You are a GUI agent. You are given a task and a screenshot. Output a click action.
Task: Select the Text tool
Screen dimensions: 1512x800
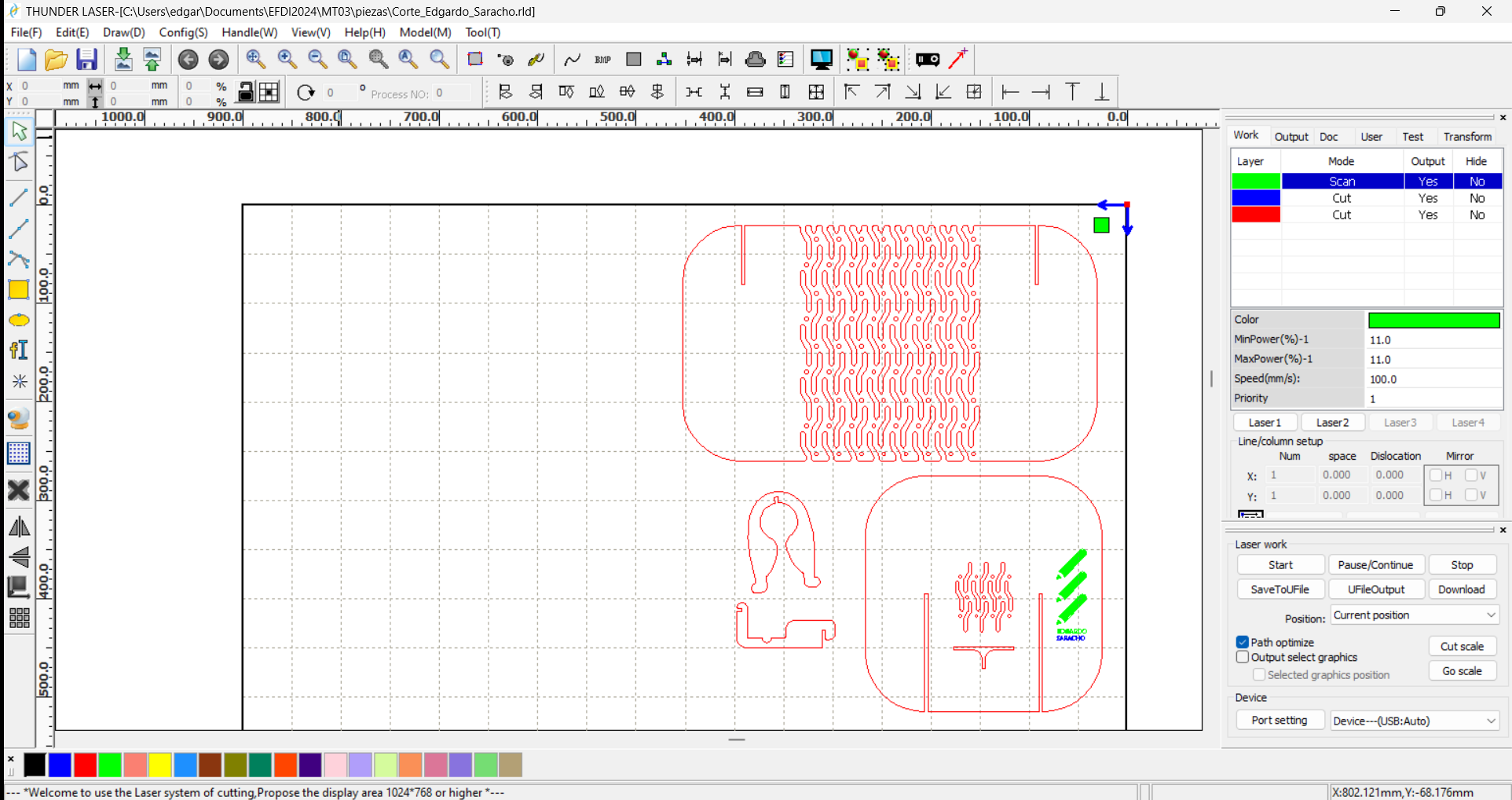(19, 350)
